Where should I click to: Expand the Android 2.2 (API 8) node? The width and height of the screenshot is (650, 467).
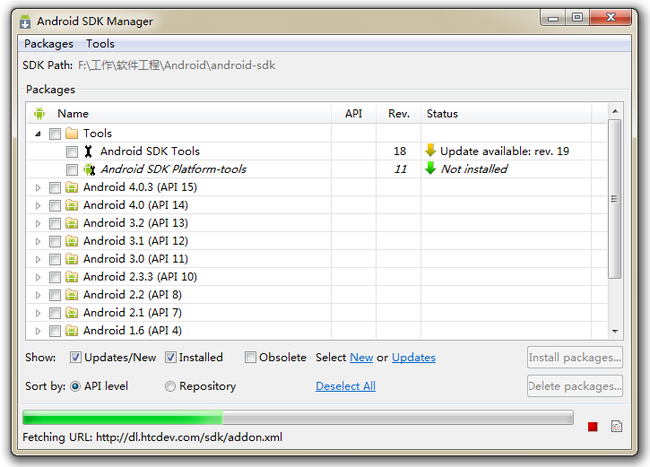coord(38,295)
